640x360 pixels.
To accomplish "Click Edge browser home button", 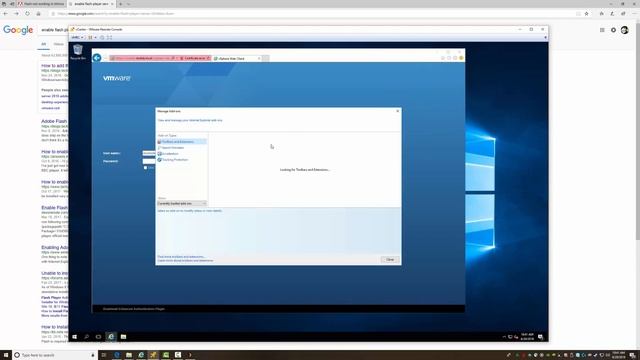I will click(38, 13).
